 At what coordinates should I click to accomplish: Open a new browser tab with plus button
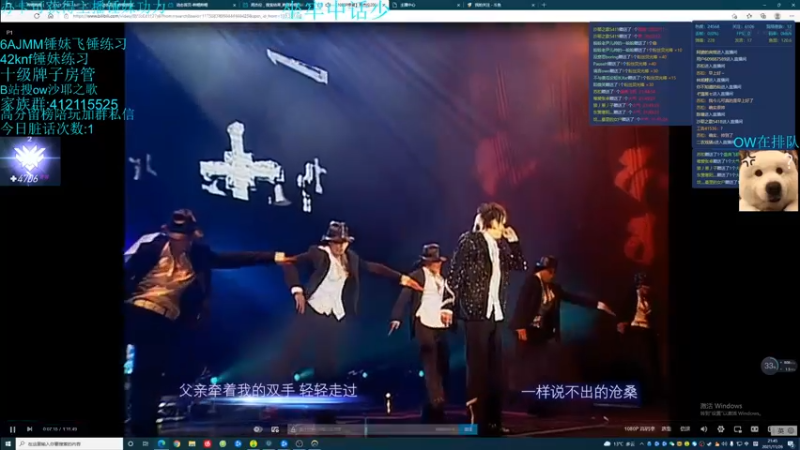(543, 5)
